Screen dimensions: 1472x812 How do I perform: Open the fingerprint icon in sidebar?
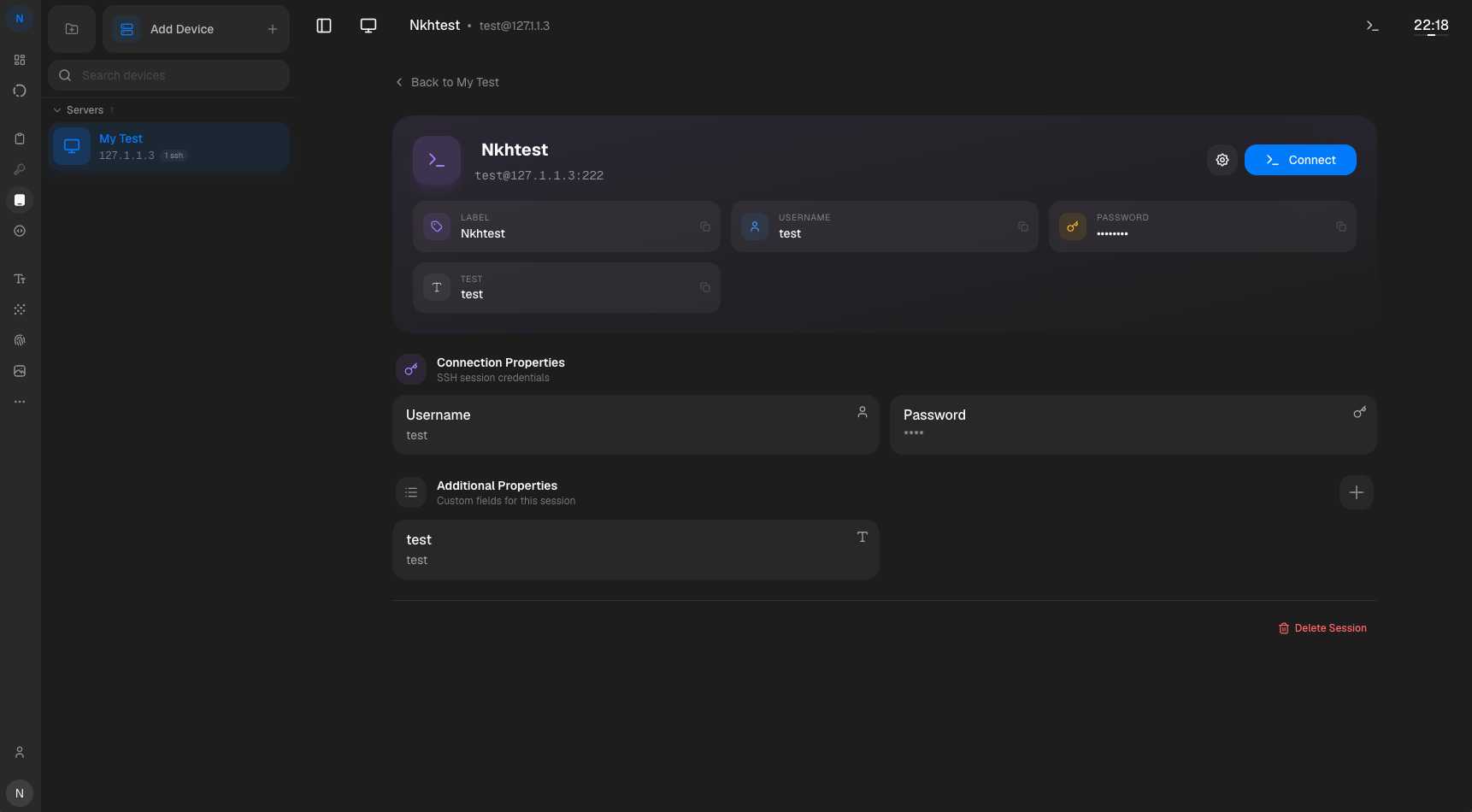(x=20, y=340)
